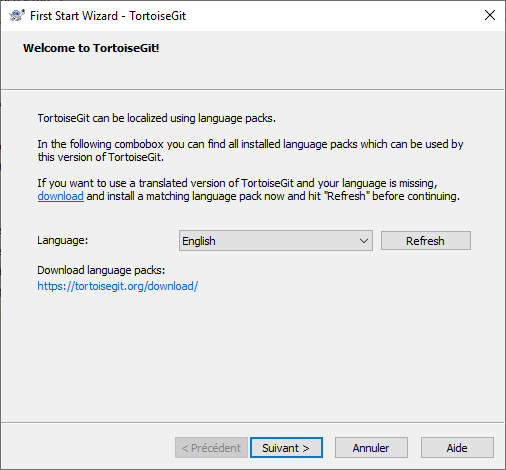Continue with the Suivant button
506x470 pixels.
[286, 448]
